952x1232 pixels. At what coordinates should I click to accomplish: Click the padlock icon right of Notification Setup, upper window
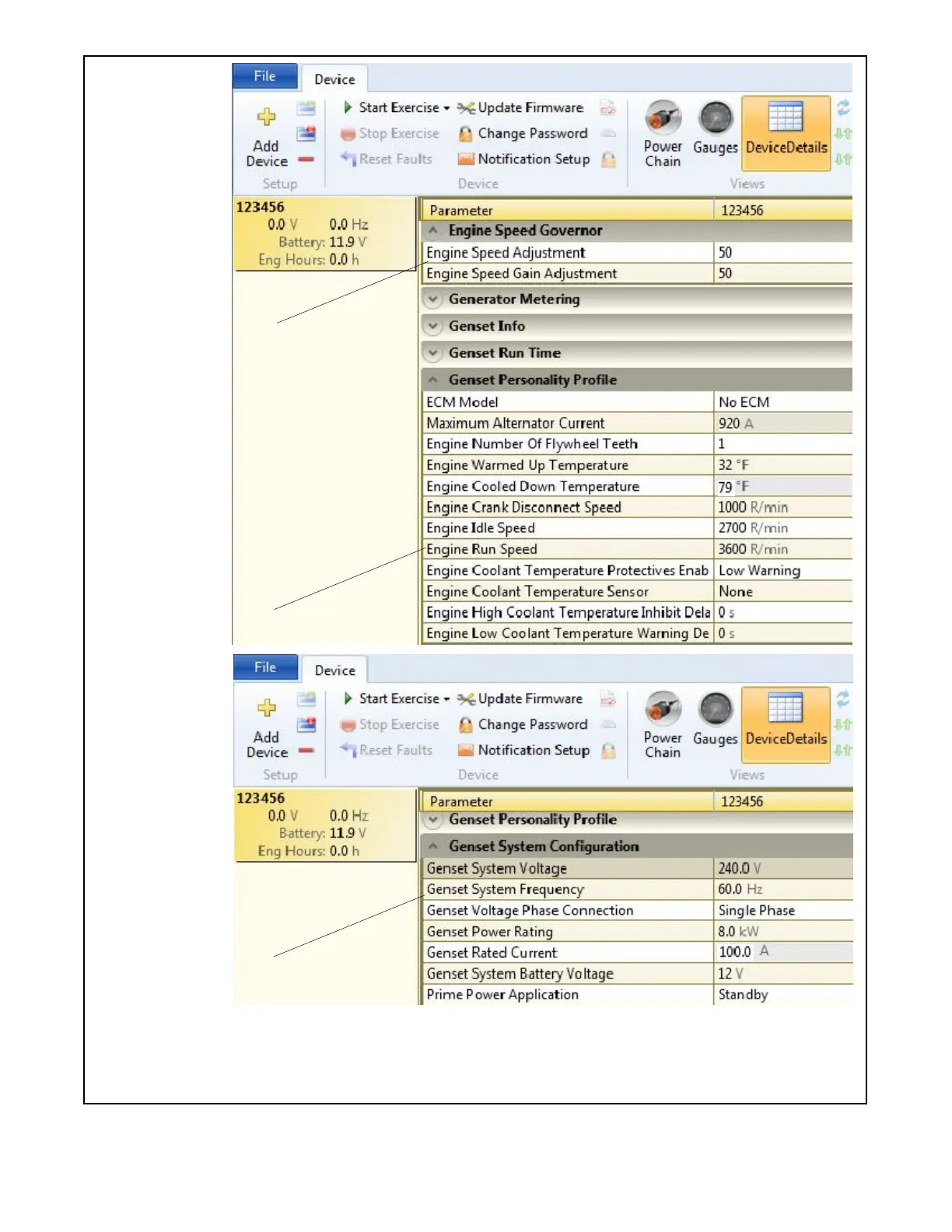click(x=609, y=159)
